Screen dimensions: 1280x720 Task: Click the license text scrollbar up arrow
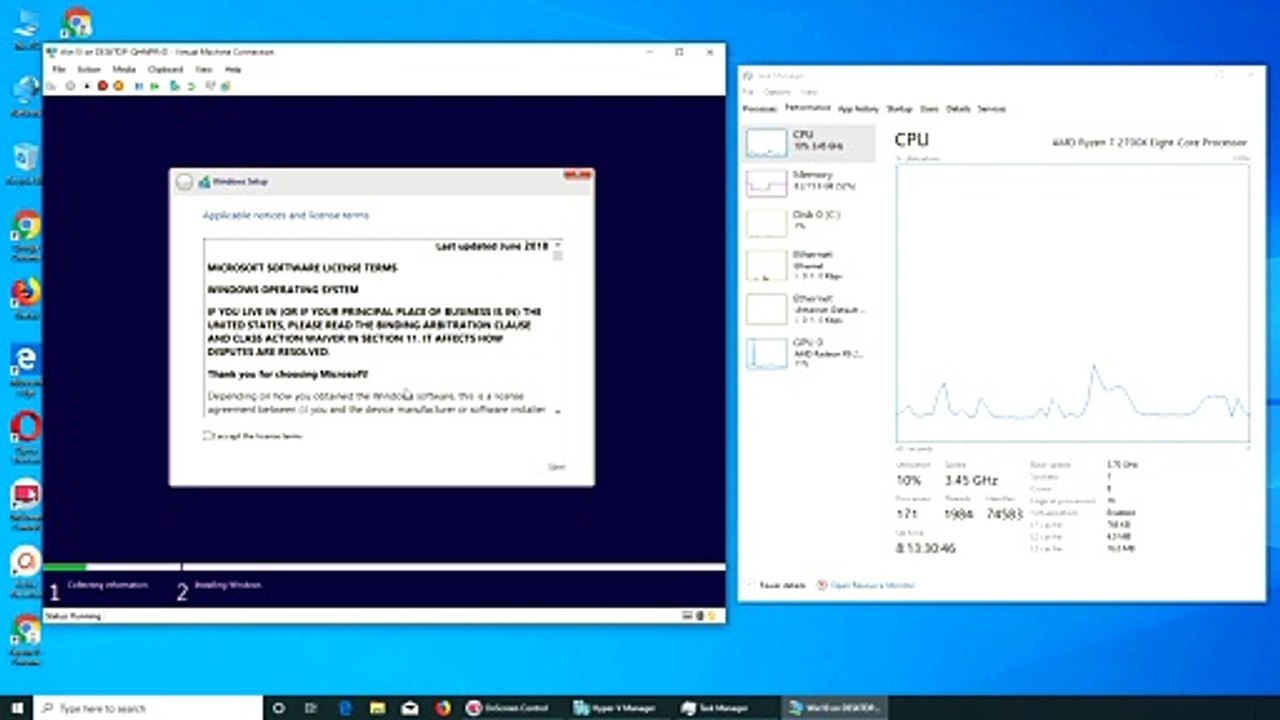point(557,245)
